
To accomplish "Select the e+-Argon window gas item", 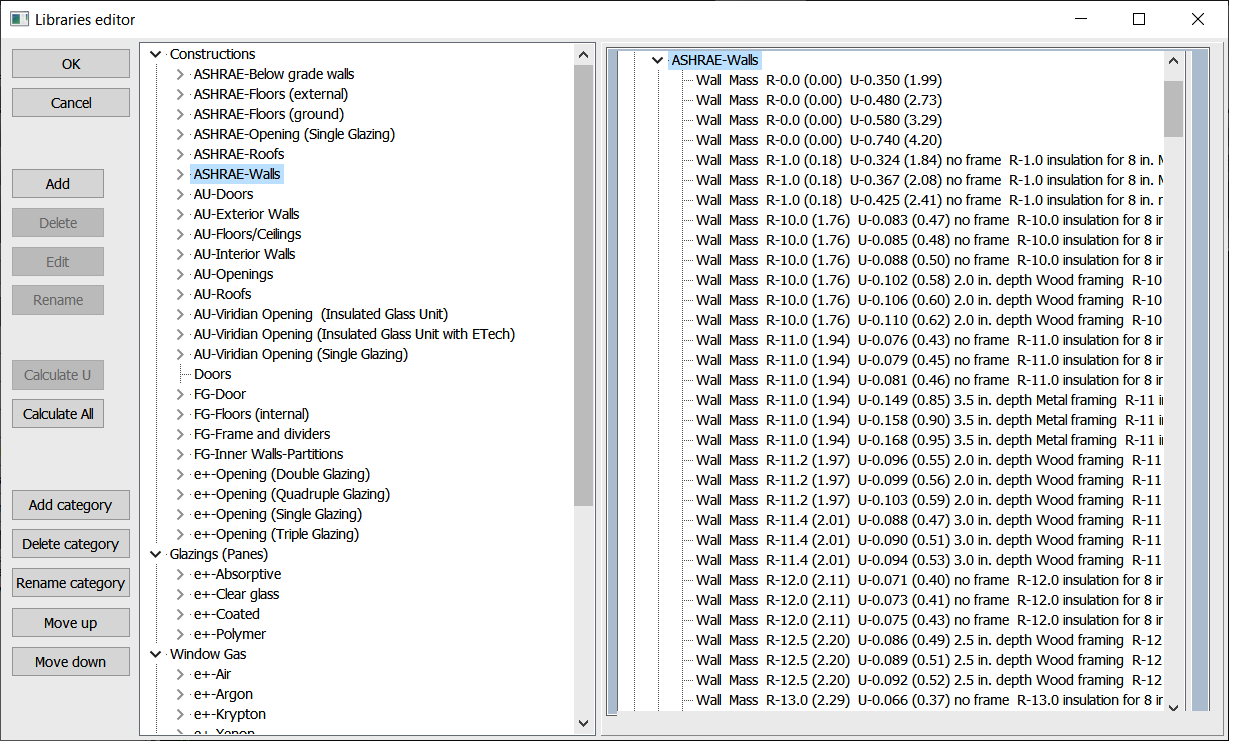I will pyautogui.click(x=222, y=694).
